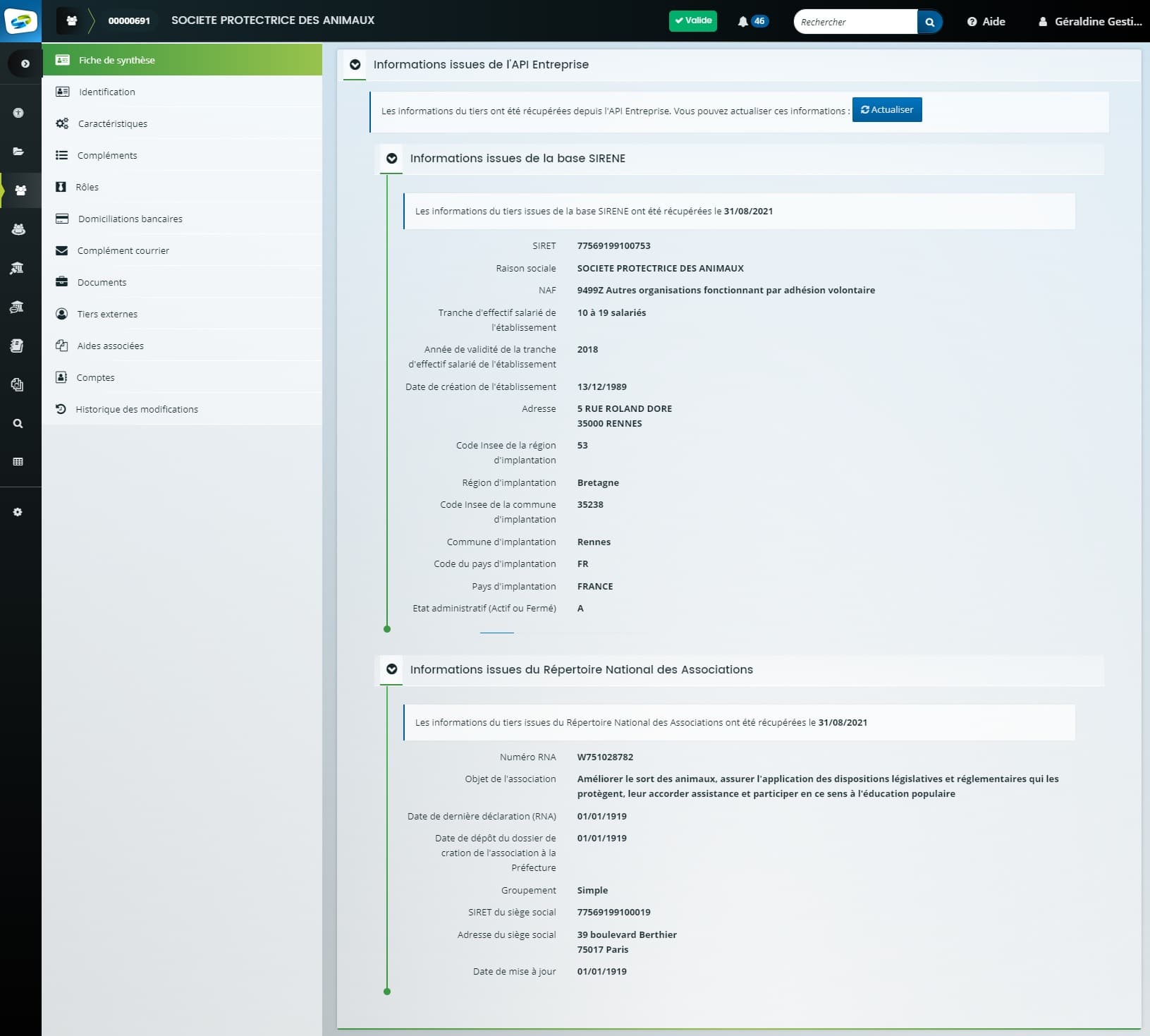Open the folder icon in the left sidebar

click(x=18, y=151)
